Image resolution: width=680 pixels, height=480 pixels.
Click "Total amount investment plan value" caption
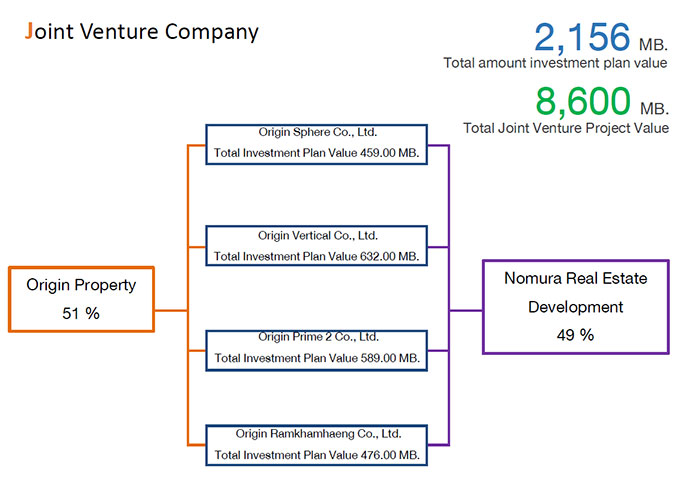point(556,63)
